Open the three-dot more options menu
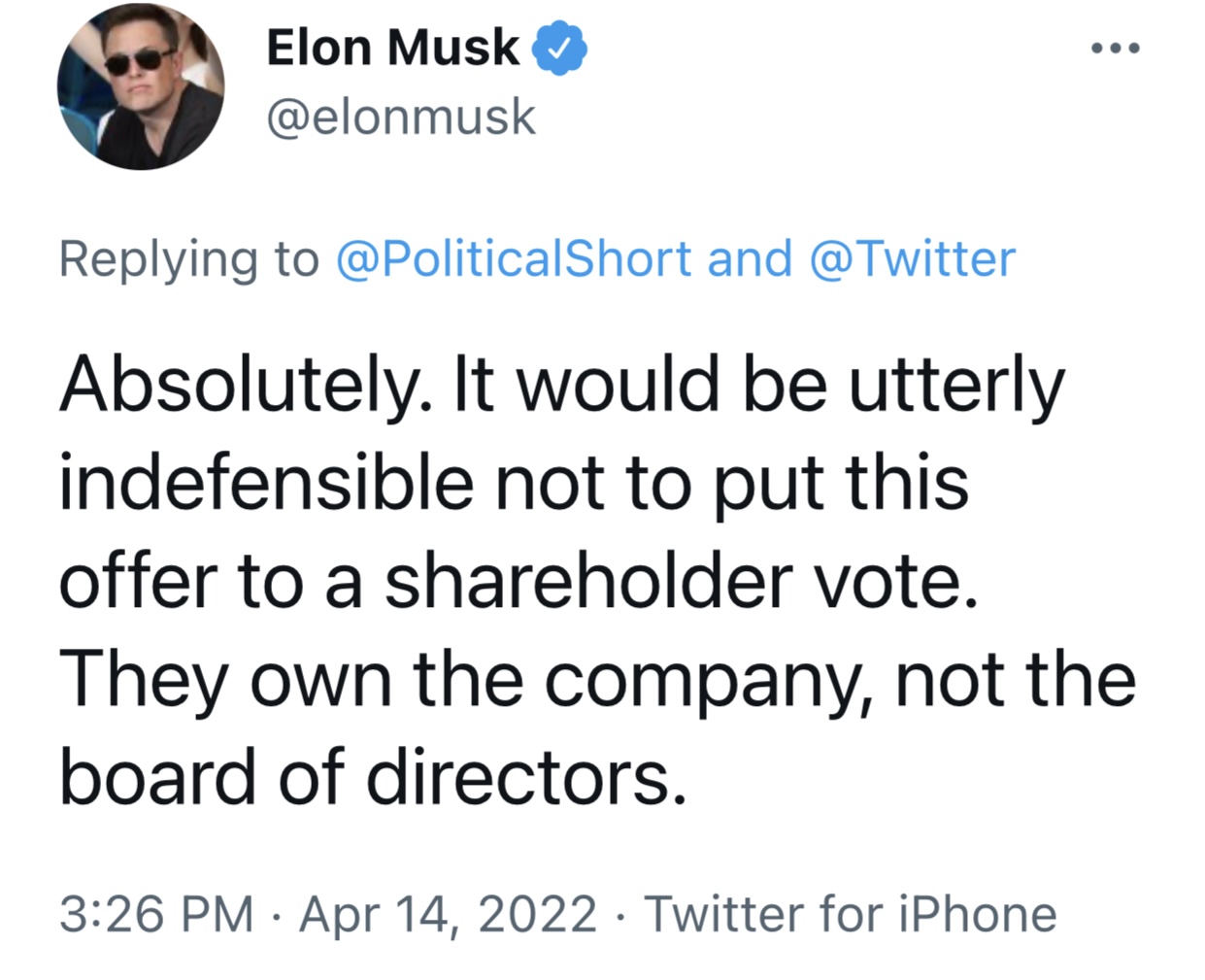 (x=1115, y=48)
